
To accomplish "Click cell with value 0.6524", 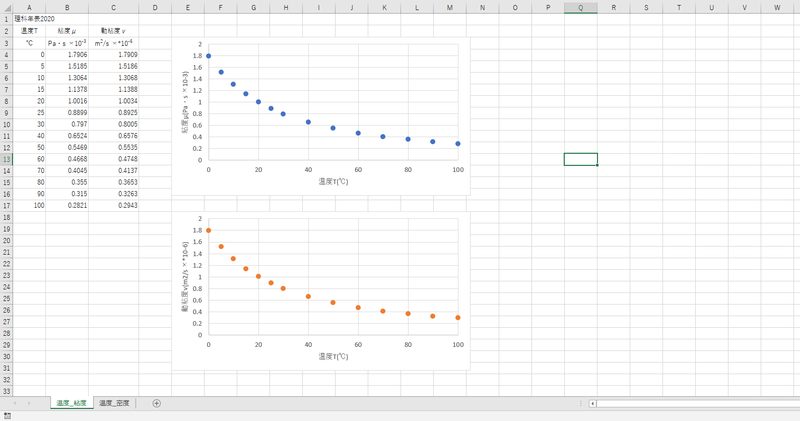I will tap(67, 136).
